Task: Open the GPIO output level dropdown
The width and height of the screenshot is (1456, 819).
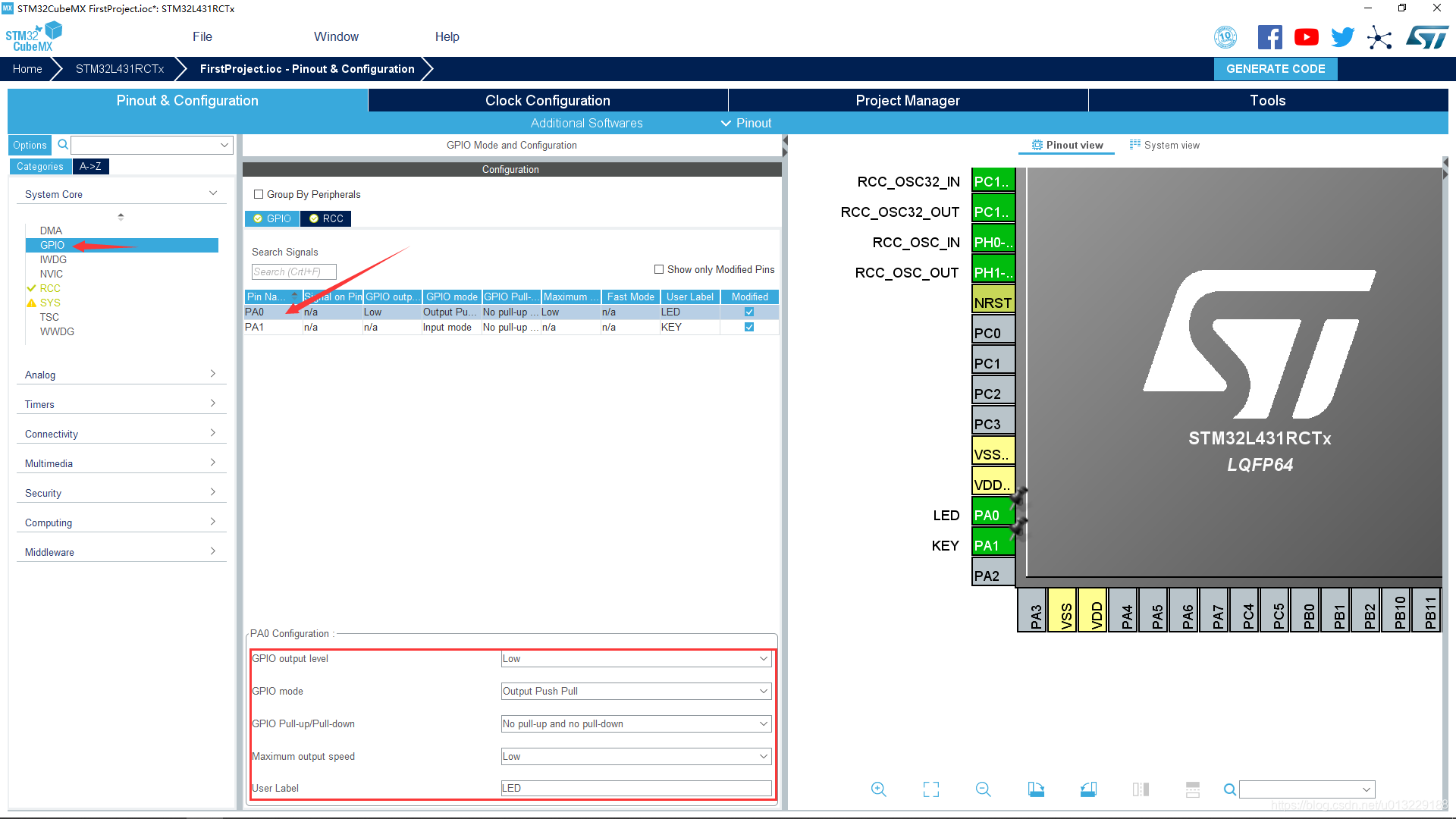Action: 636,658
